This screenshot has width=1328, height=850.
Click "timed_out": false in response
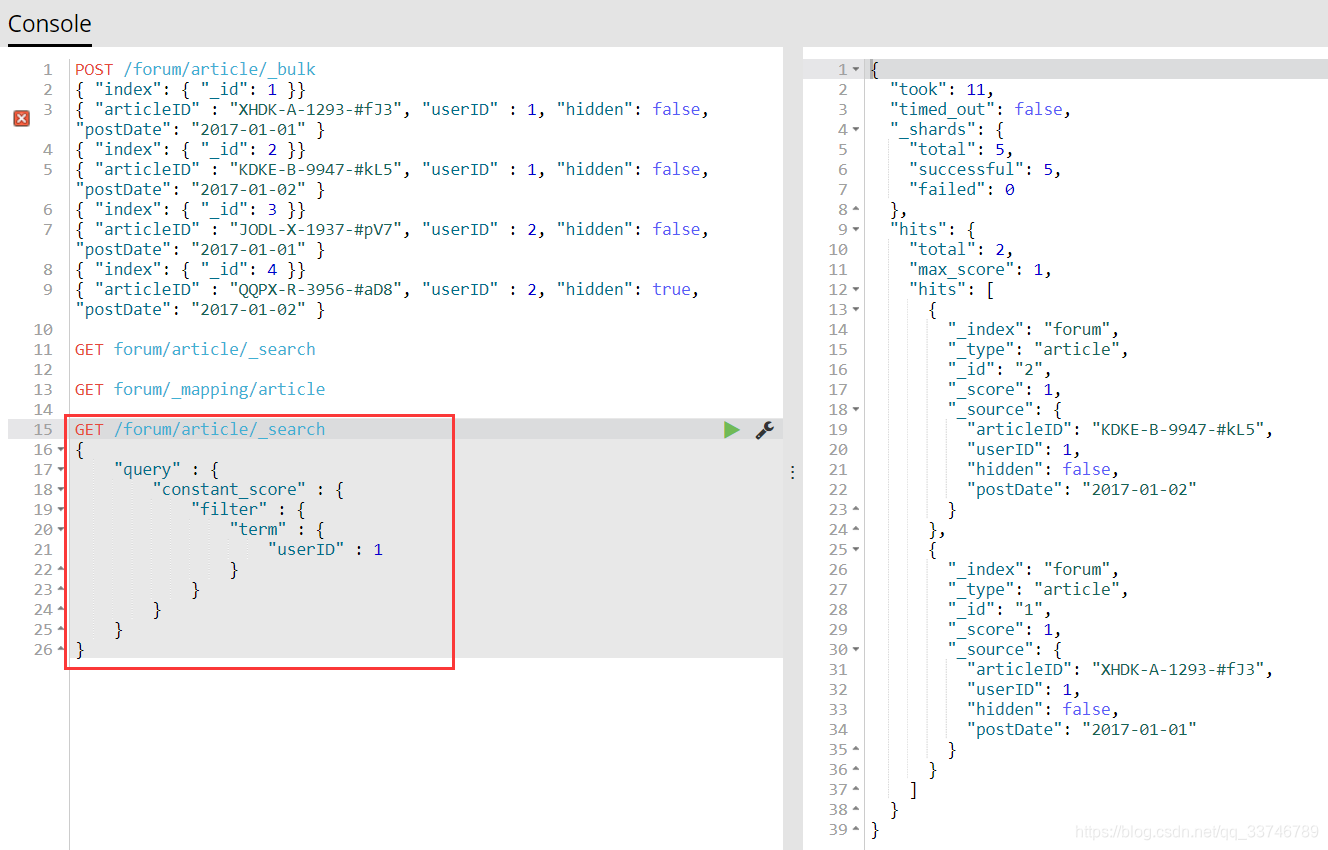979,109
